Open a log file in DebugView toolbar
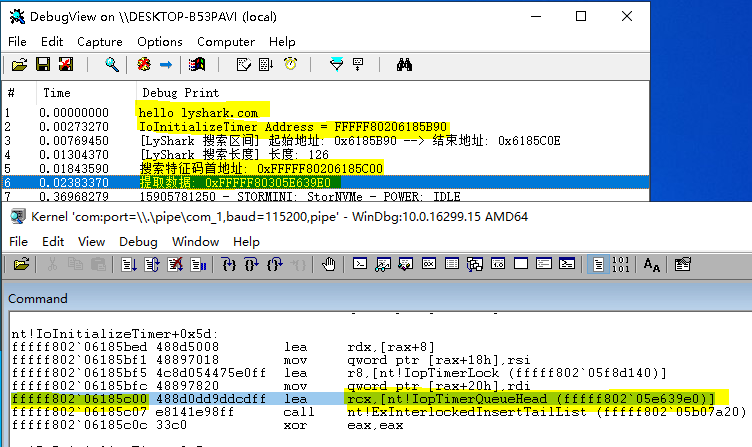Screen dimensions: 752x447 click(x=19, y=64)
